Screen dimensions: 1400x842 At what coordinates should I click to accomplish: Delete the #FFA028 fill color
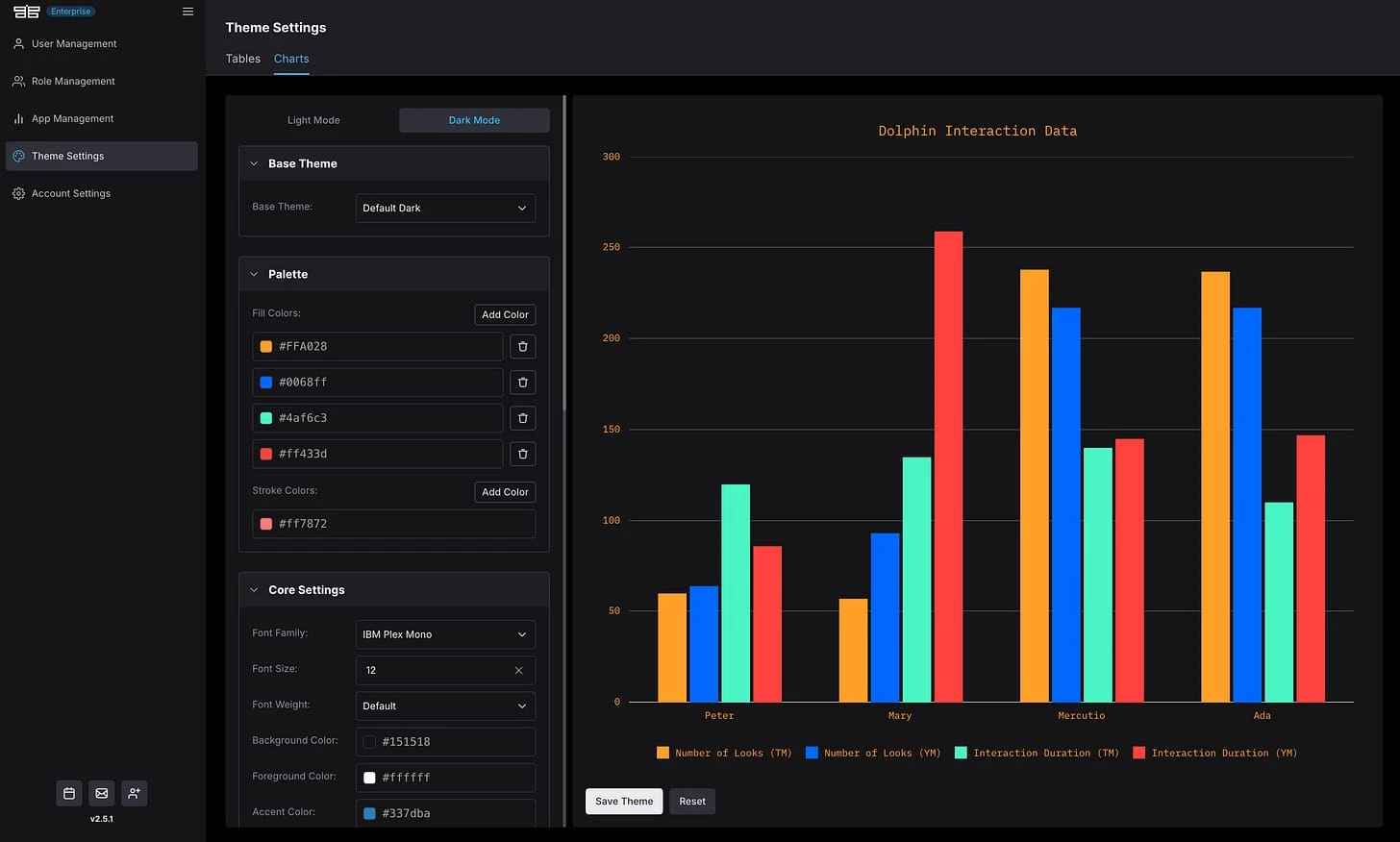pos(522,347)
